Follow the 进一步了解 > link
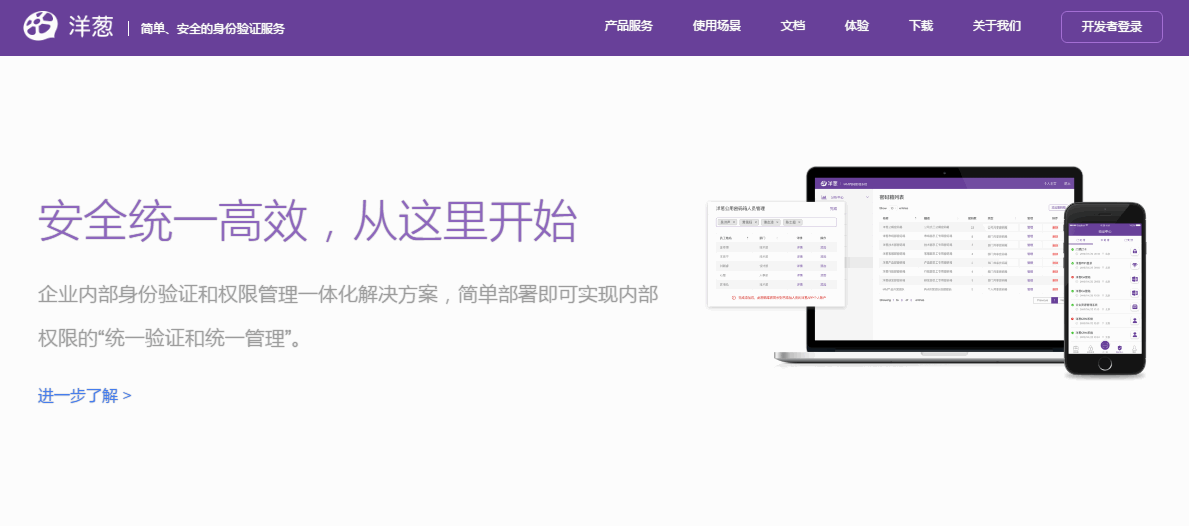Image resolution: width=1189 pixels, height=526 pixels. tap(85, 396)
